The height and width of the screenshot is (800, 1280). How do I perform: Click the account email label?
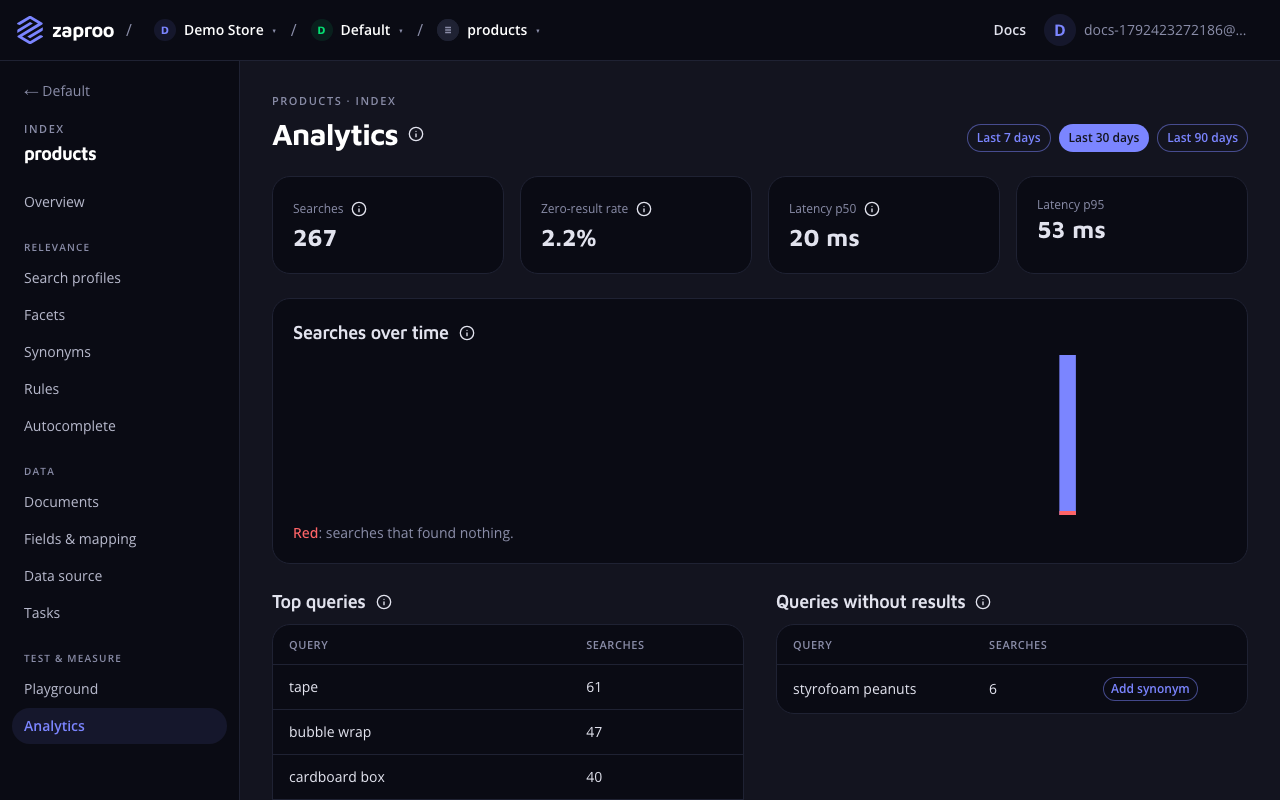[1165, 30]
